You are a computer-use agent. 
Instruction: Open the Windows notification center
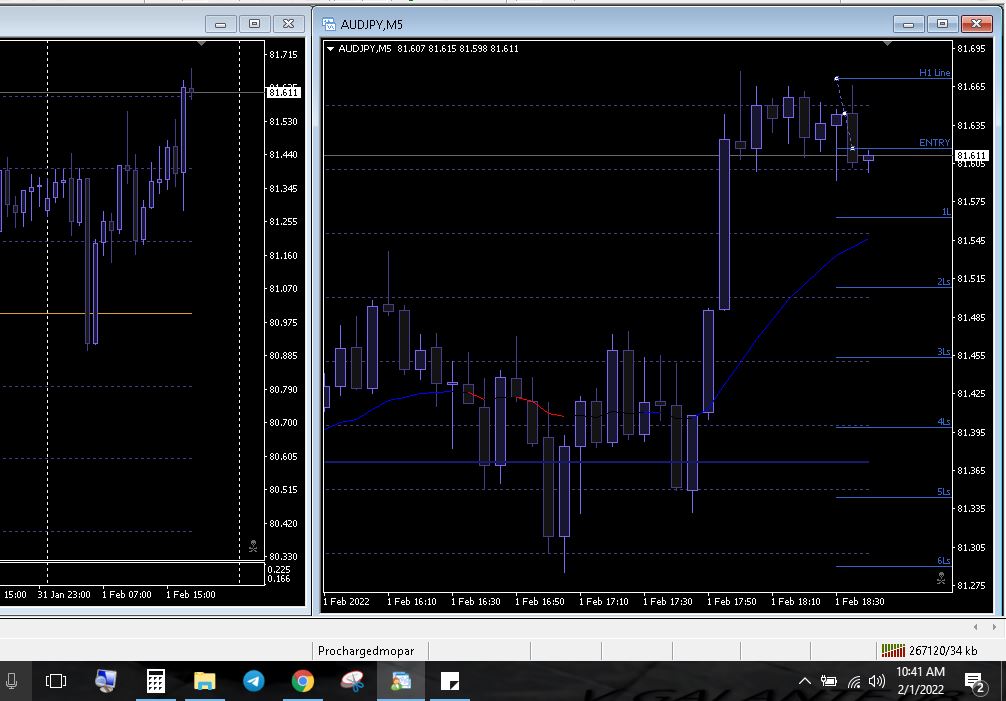tap(973, 681)
